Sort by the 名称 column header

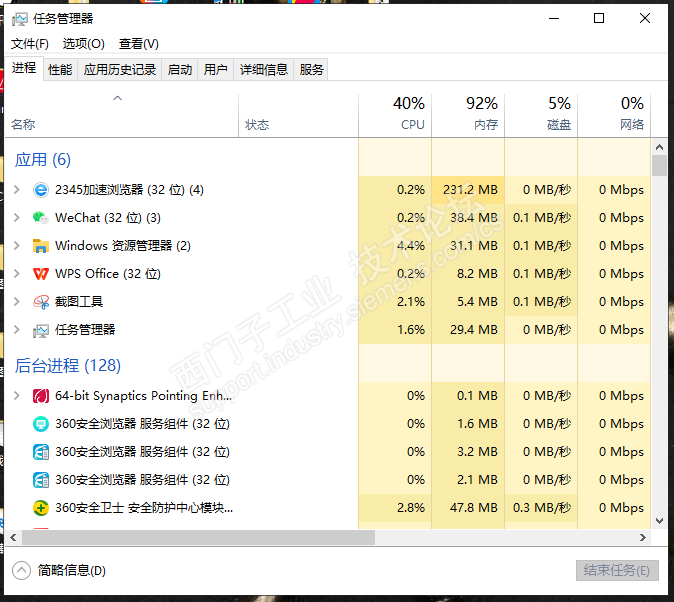coord(122,115)
